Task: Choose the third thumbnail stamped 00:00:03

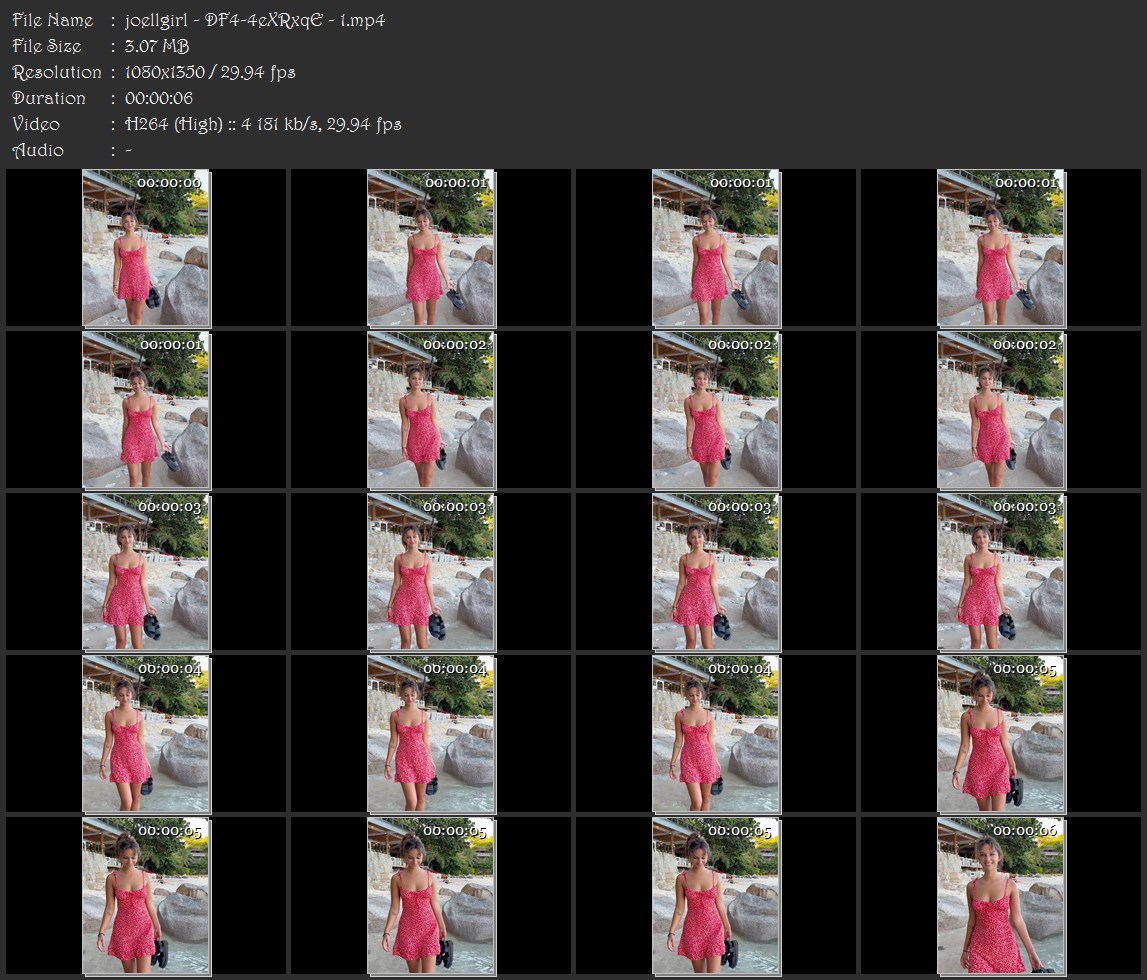Action: pyautogui.click(x=716, y=573)
